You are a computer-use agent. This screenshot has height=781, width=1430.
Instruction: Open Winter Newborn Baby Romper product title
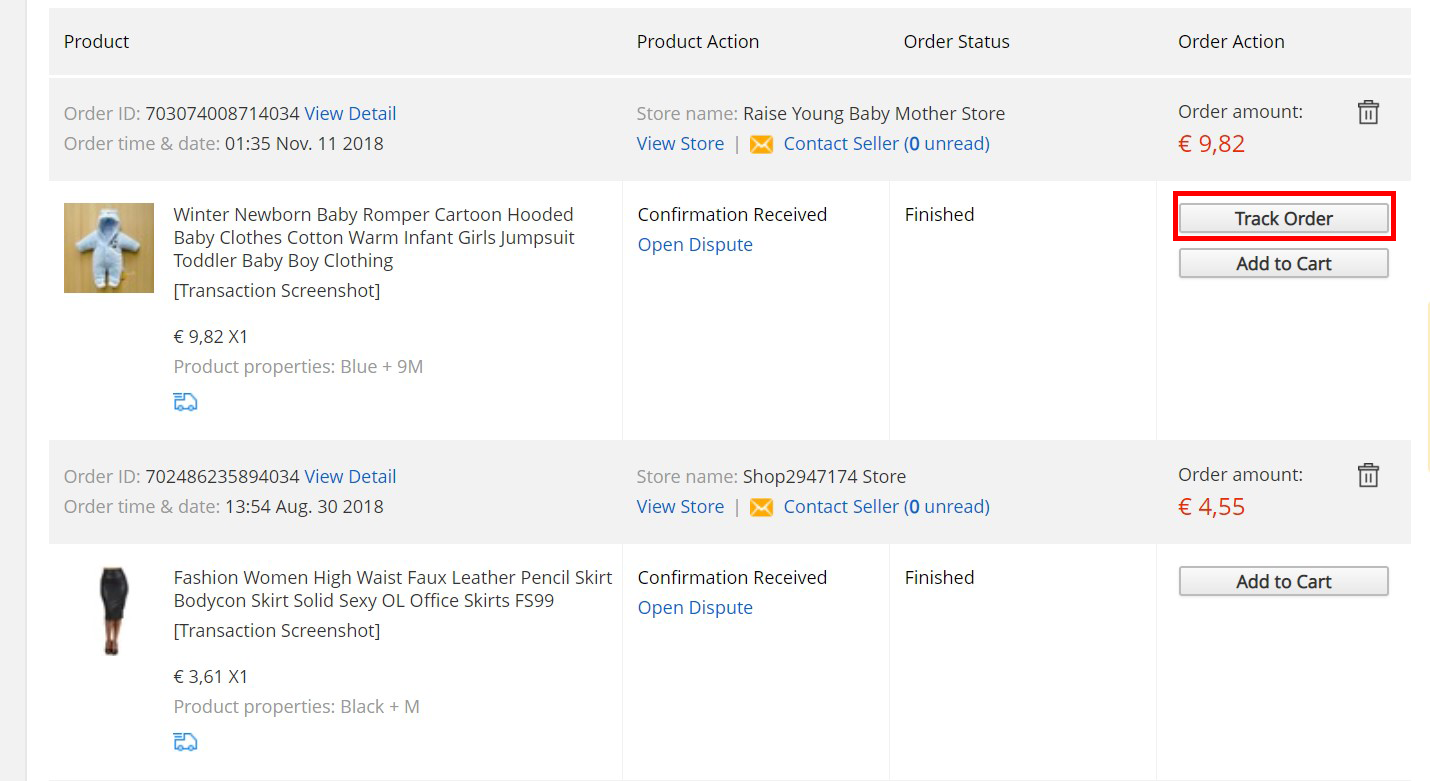point(374,237)
